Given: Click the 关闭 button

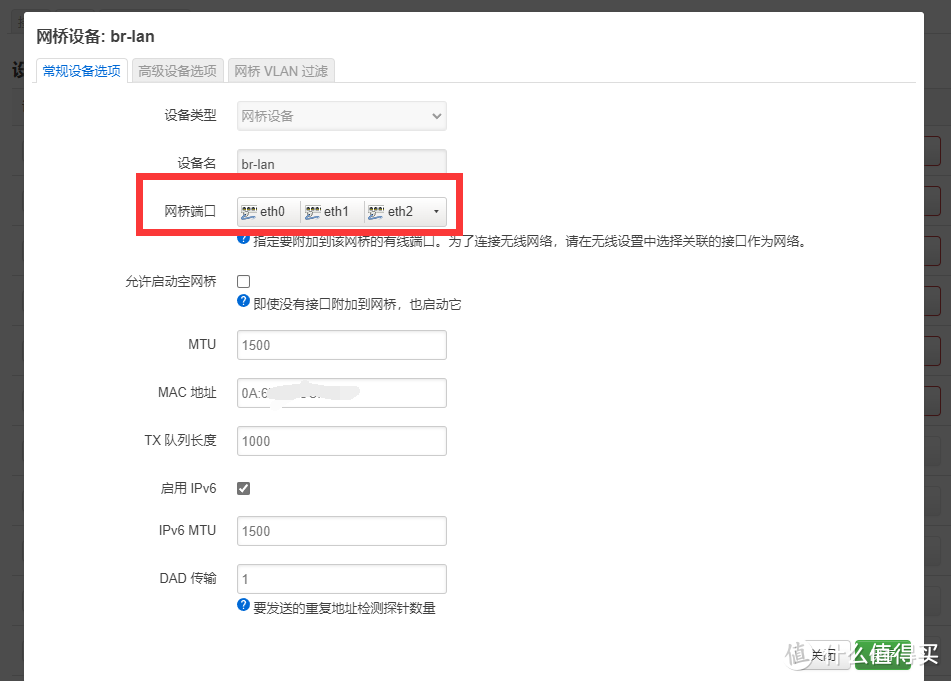Looking at the screenshot, I should [x=826, y=655].
